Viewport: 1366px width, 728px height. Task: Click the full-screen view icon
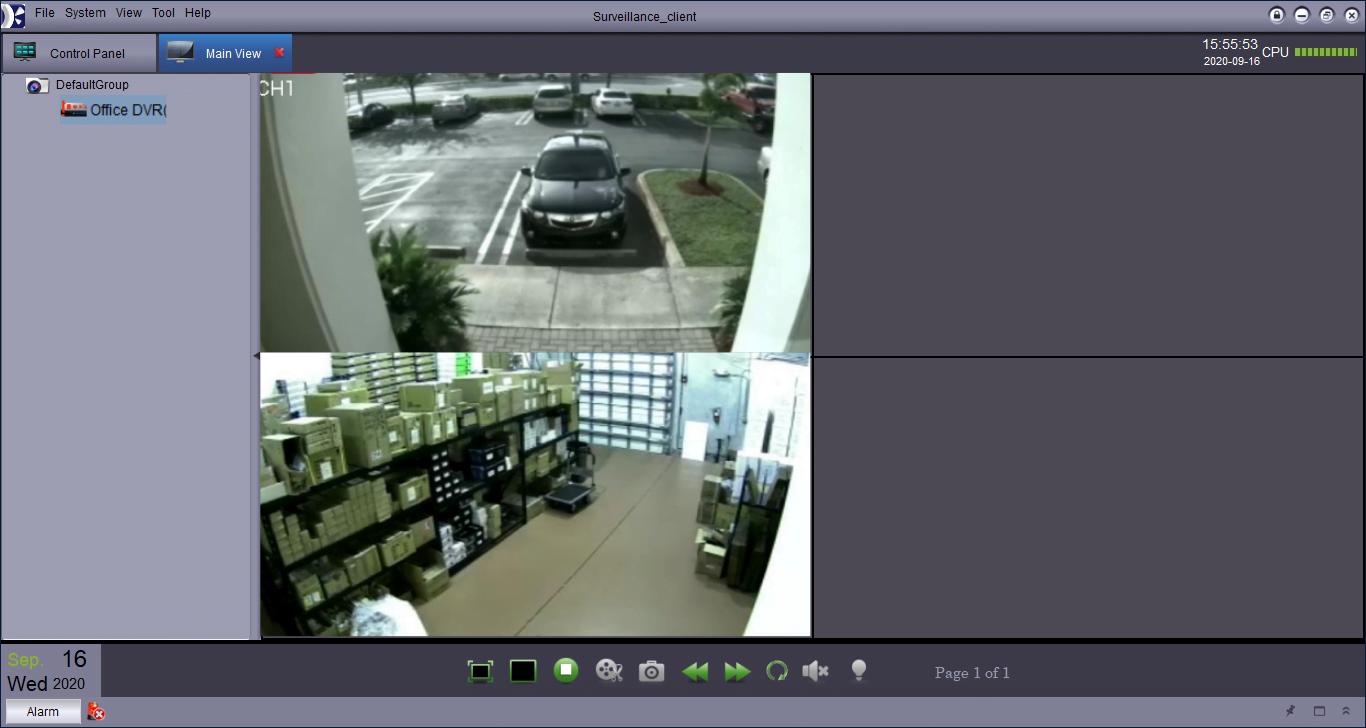coord(481,672)
